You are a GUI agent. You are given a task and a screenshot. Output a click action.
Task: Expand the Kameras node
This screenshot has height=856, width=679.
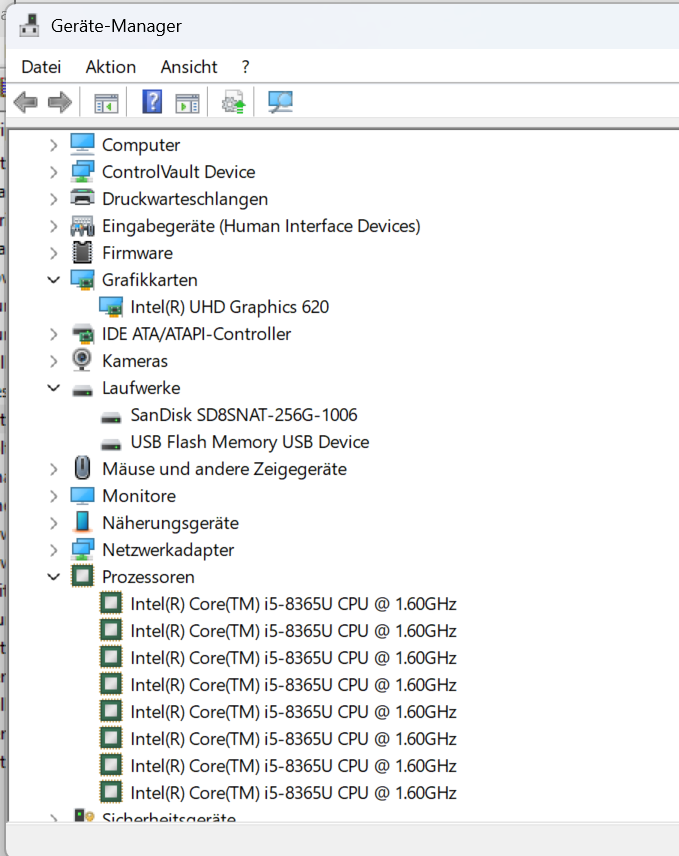(53, 361)
